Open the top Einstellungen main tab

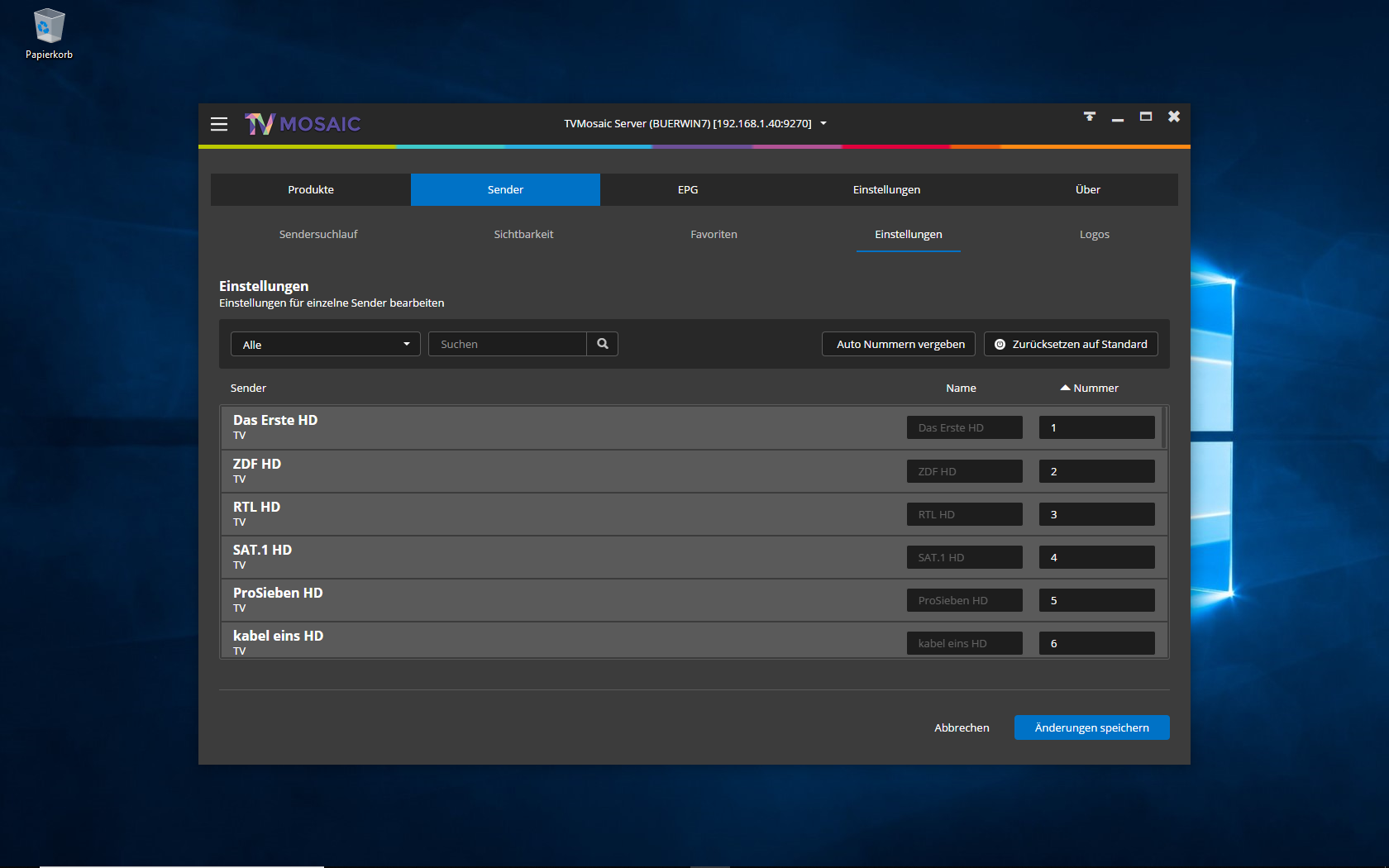886,189
